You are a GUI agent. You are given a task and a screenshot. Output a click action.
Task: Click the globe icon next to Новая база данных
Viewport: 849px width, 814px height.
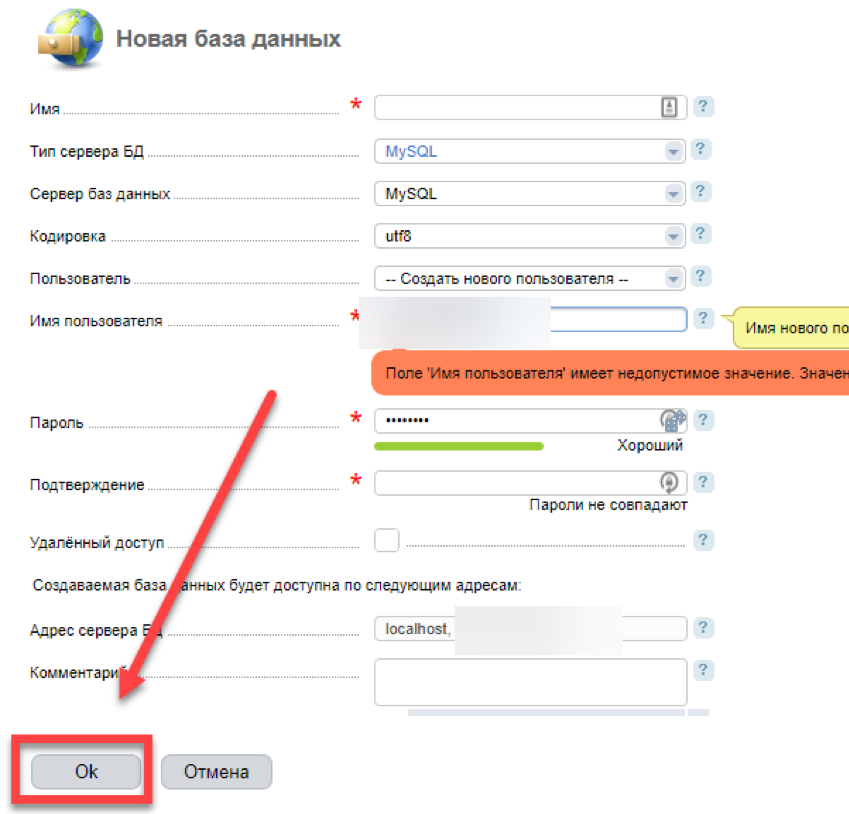tap(70, 39)
